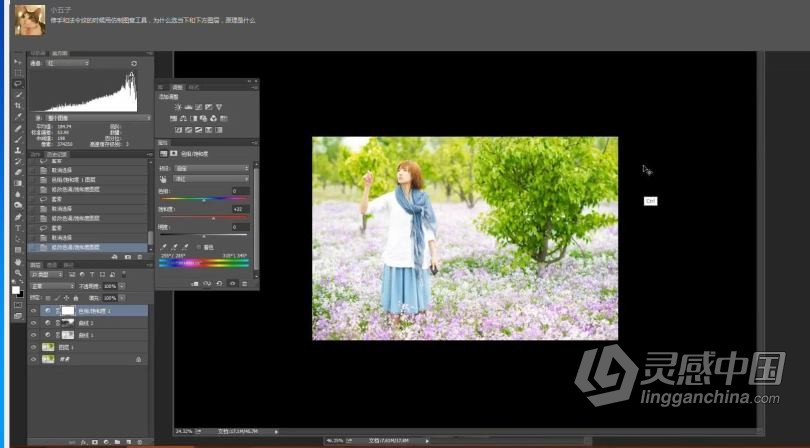Select the Eyedropper tool in the toolbox

point(19,116)
